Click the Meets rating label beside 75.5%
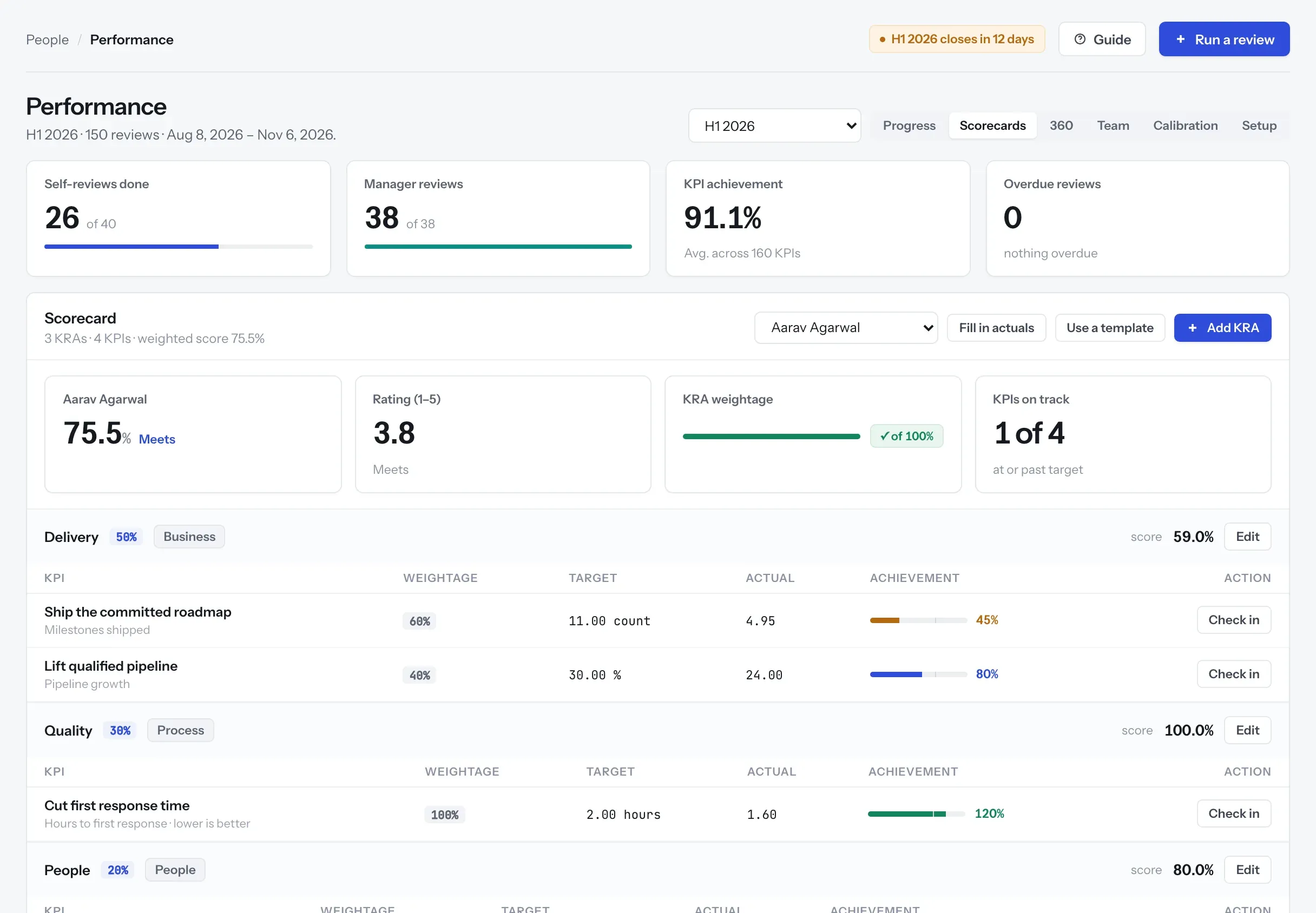1316x913 pixels. (157, 439)
